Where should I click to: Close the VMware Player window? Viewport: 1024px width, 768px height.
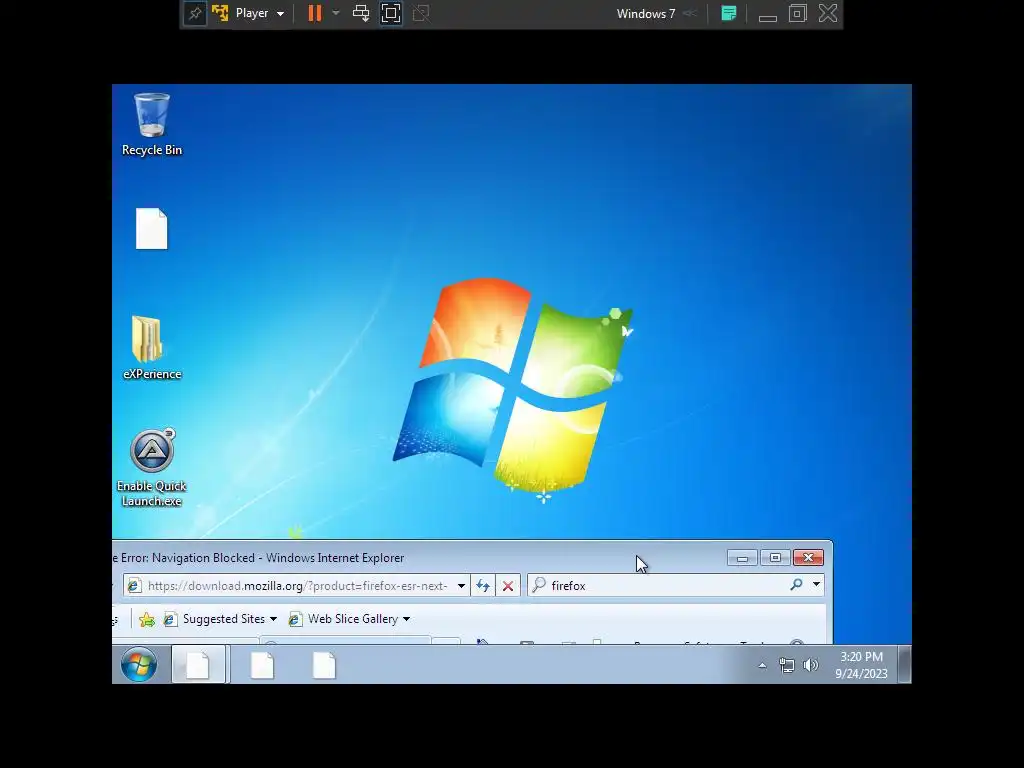(x=828, y=13)
